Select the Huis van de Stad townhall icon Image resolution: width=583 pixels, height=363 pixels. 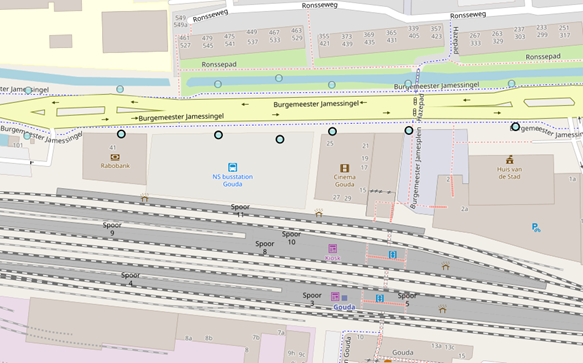[509, 160]
